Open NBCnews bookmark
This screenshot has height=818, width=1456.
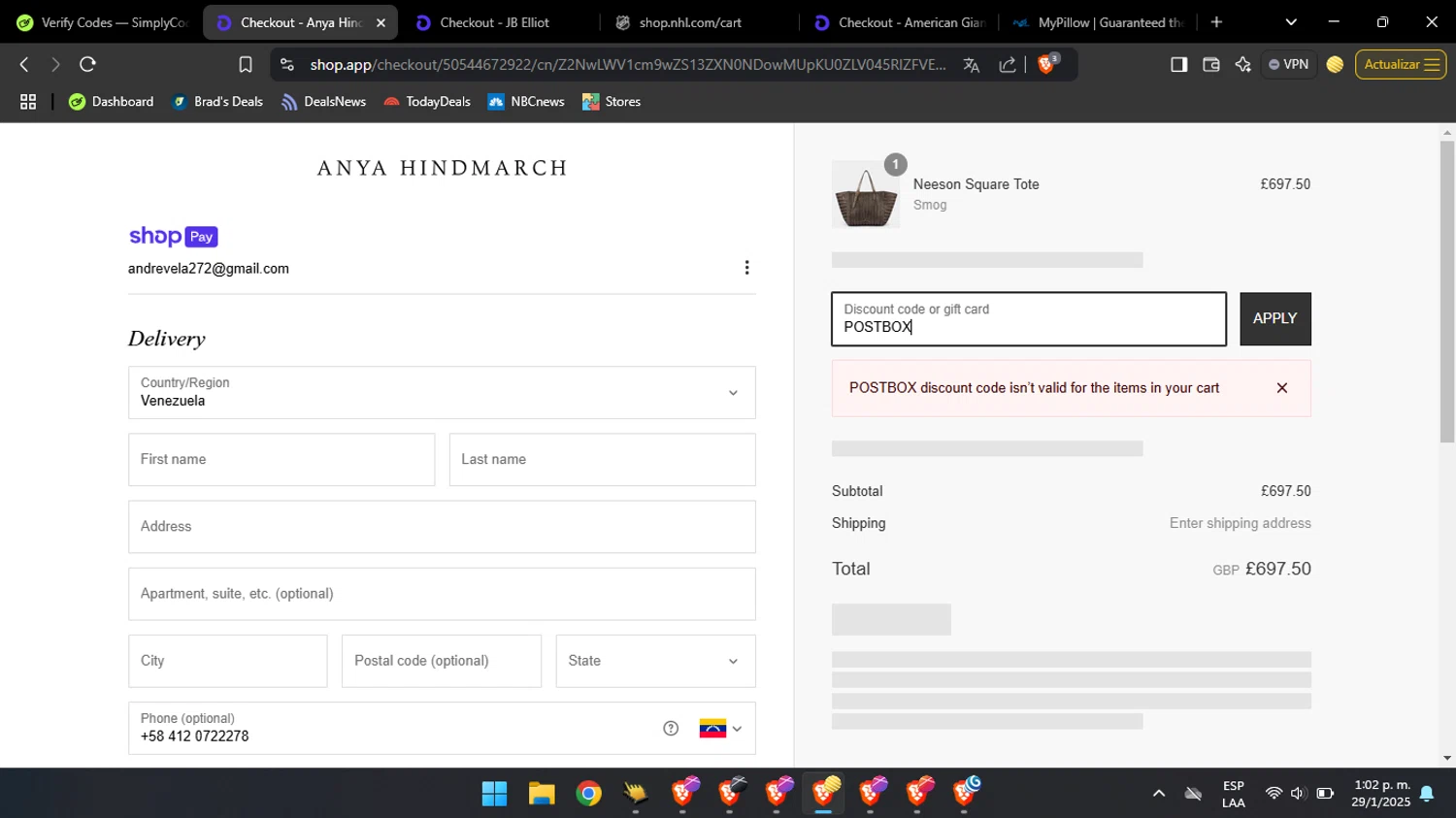coord(526,102)
